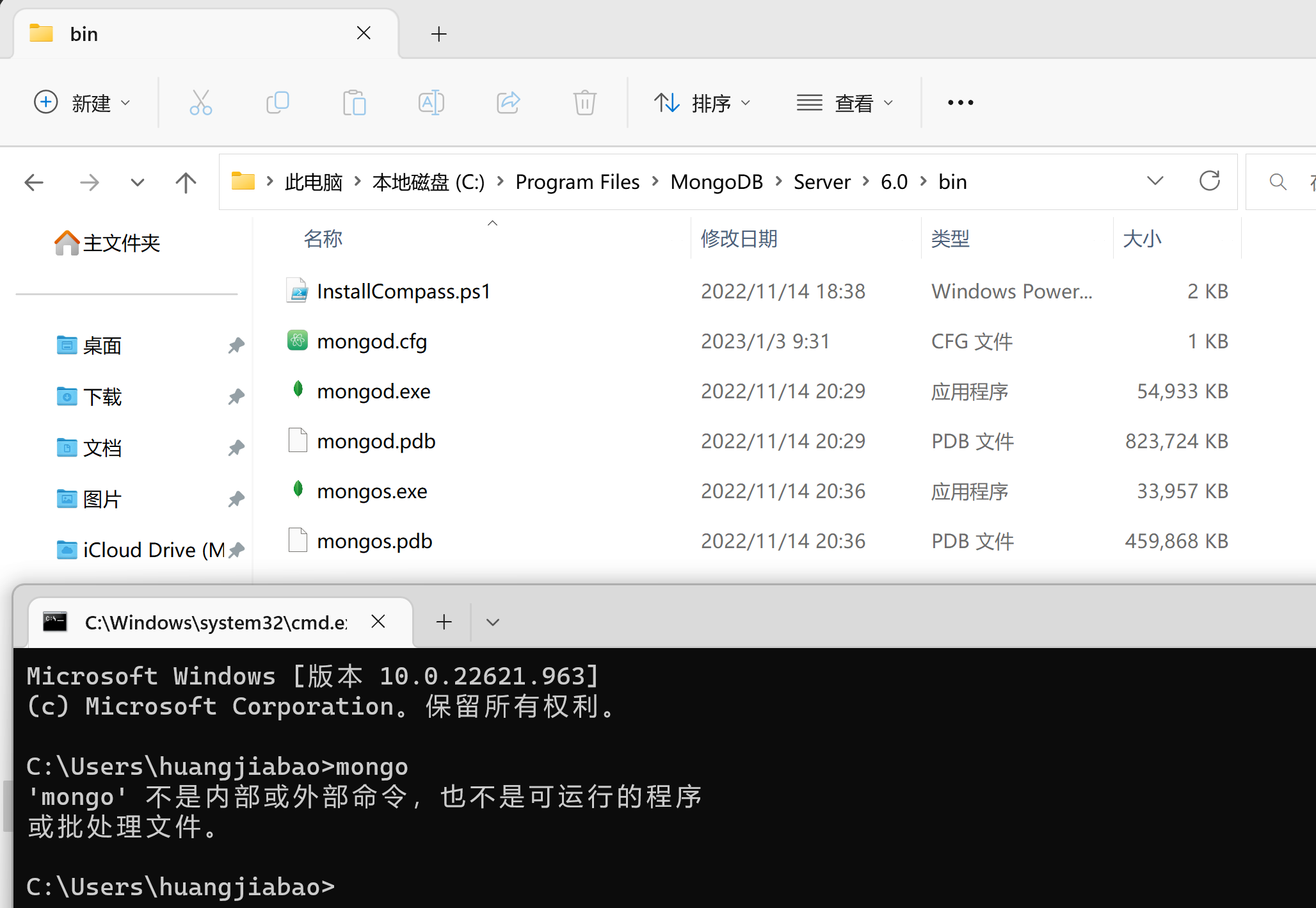This screenshot has width=1316, height=908.
Task: Click the Cut scissors icon in toolbar
Action: point(201,102)
